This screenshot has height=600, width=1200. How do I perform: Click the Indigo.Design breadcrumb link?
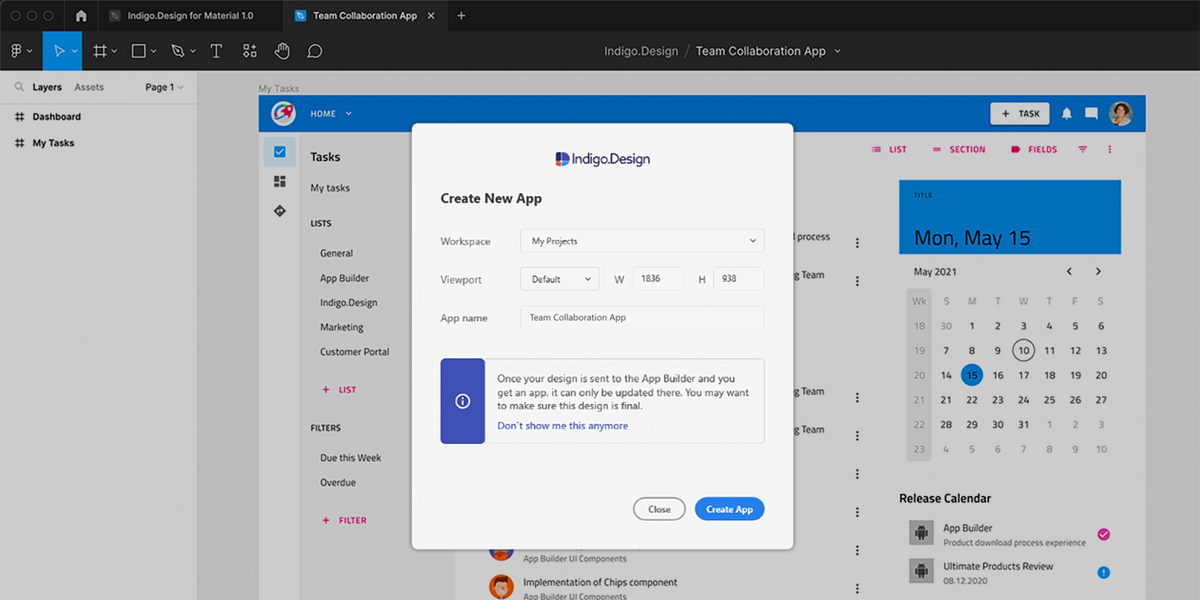[641, 51]
